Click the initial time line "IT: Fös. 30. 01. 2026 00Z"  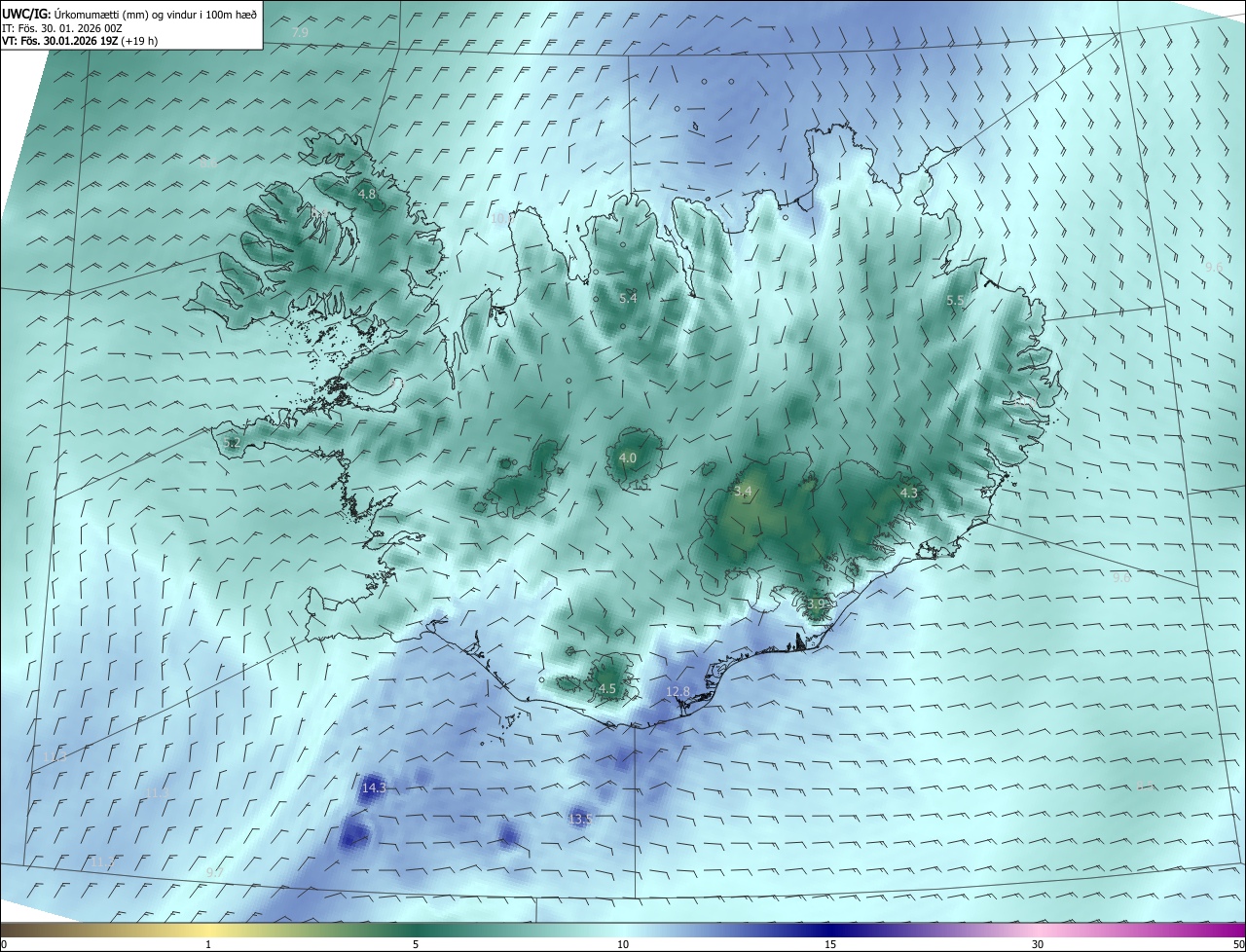[62, 28]
